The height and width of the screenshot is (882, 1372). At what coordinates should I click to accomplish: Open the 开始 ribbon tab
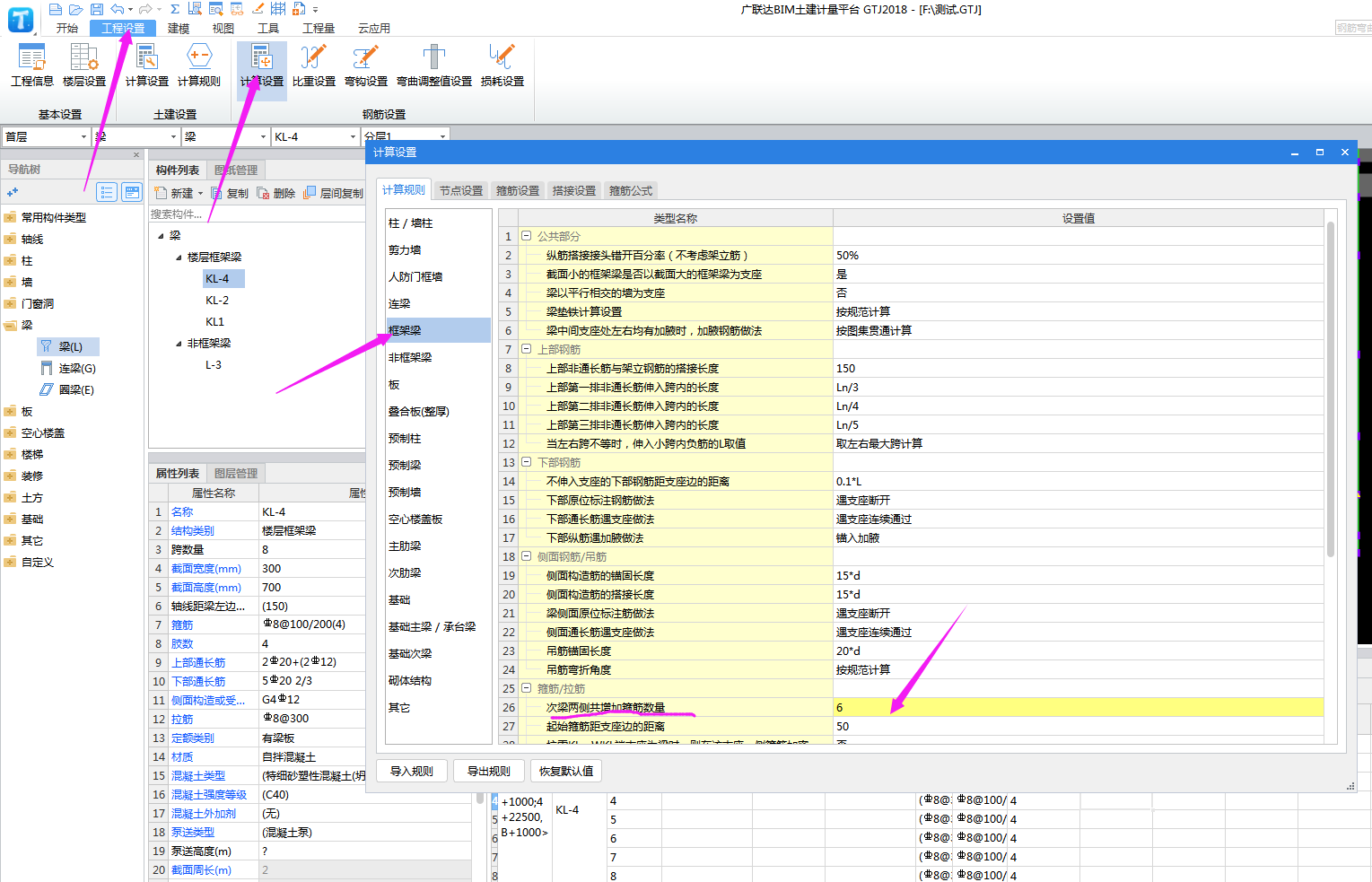coord(67,29)
